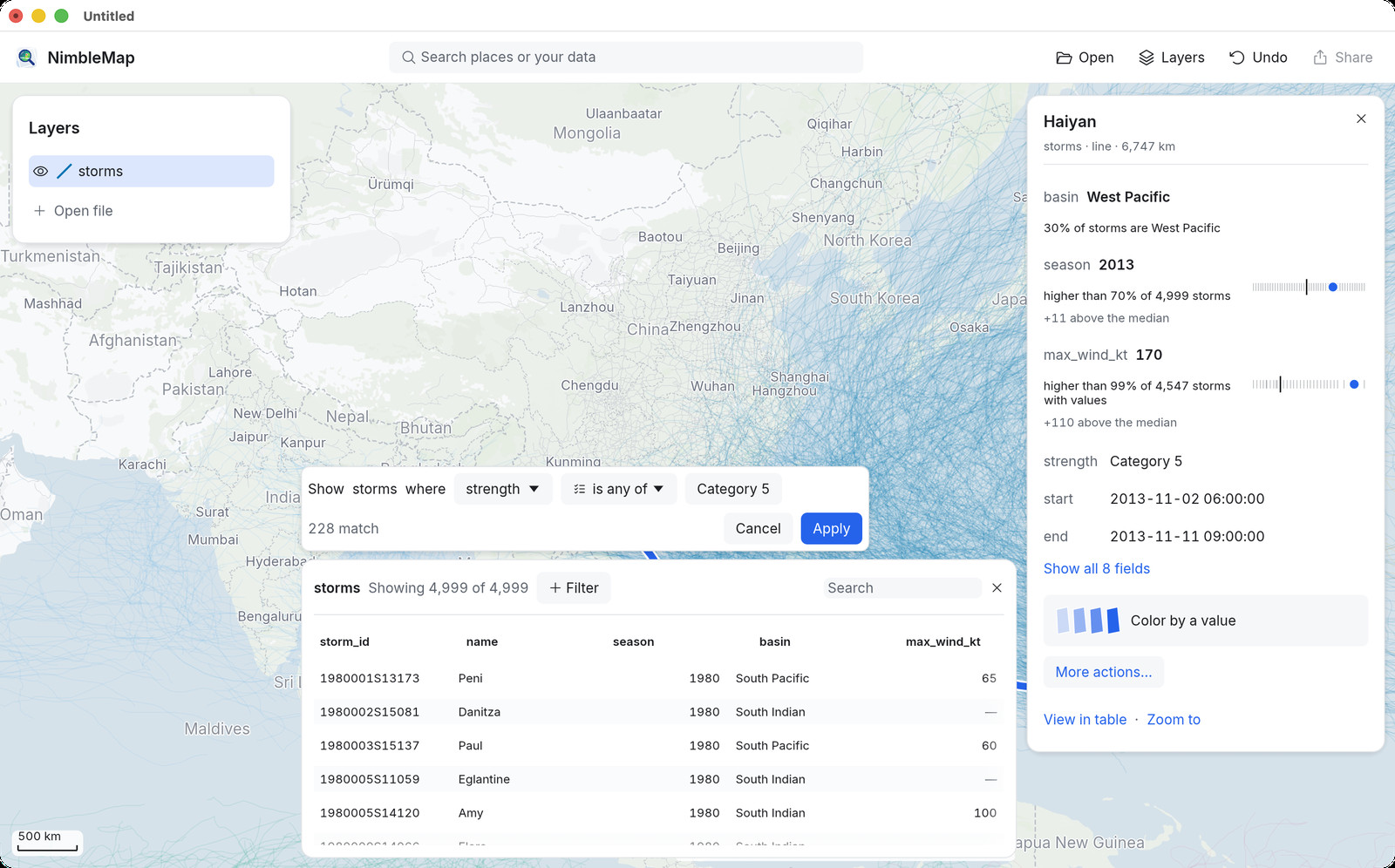Click the West Pacific basin value

(x=1128, y=197)
